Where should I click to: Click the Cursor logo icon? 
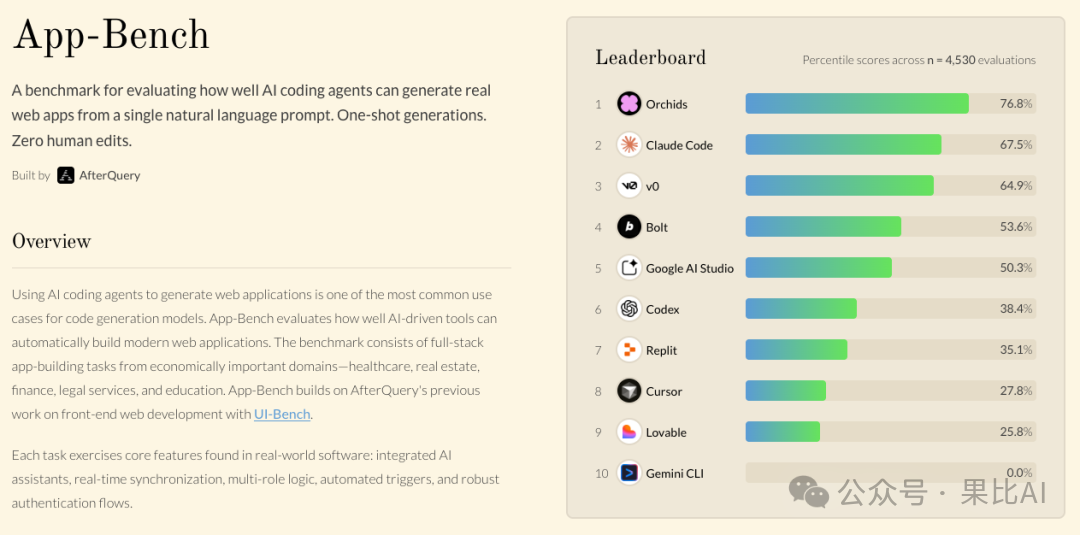[629, 391]
